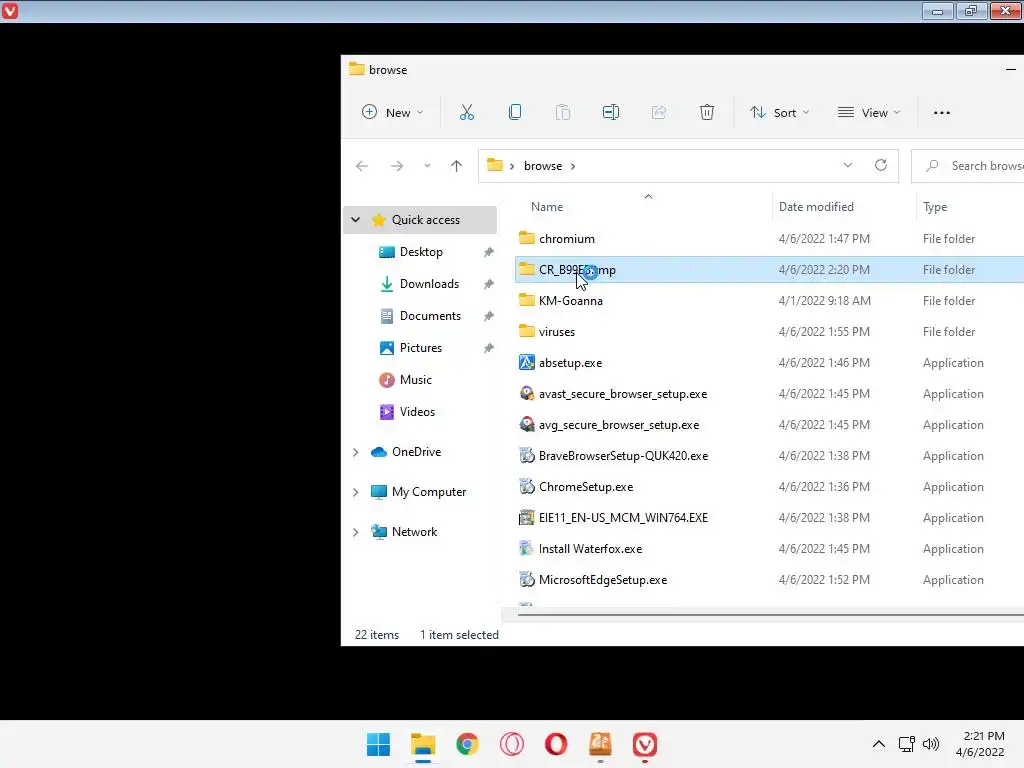Click the Rename icon in toolbar
The height and width of the screenshot is (768, 1024).
(611, 112)
